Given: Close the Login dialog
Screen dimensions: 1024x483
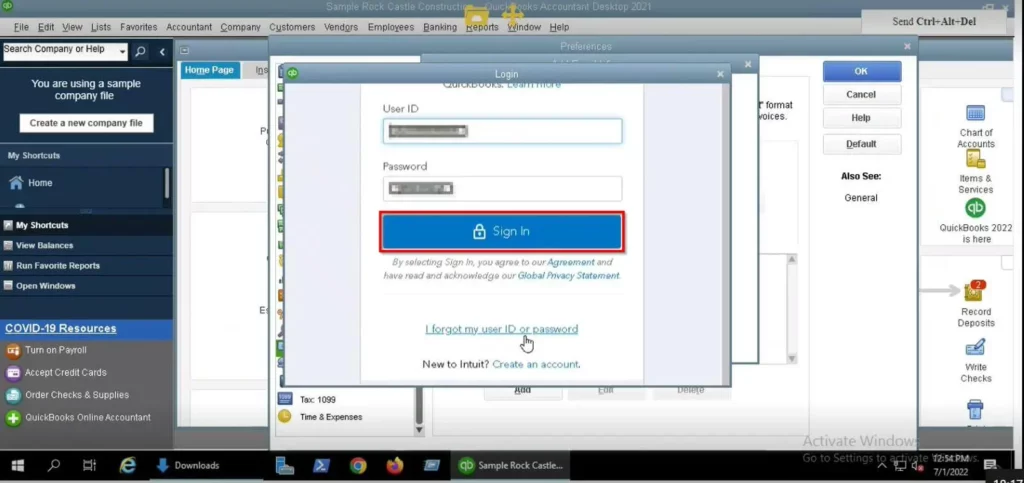Looking at the screenshot, I should [720, 74].
